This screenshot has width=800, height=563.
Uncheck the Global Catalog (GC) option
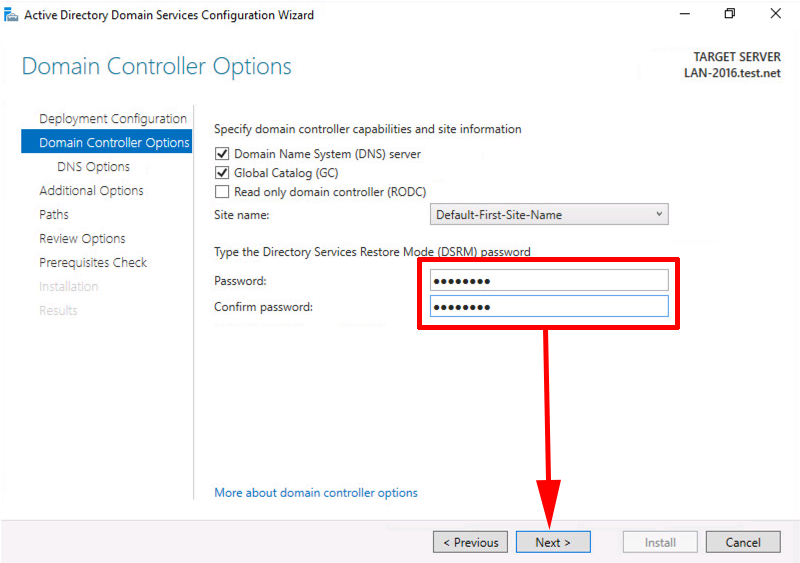(x=222, y=173)
